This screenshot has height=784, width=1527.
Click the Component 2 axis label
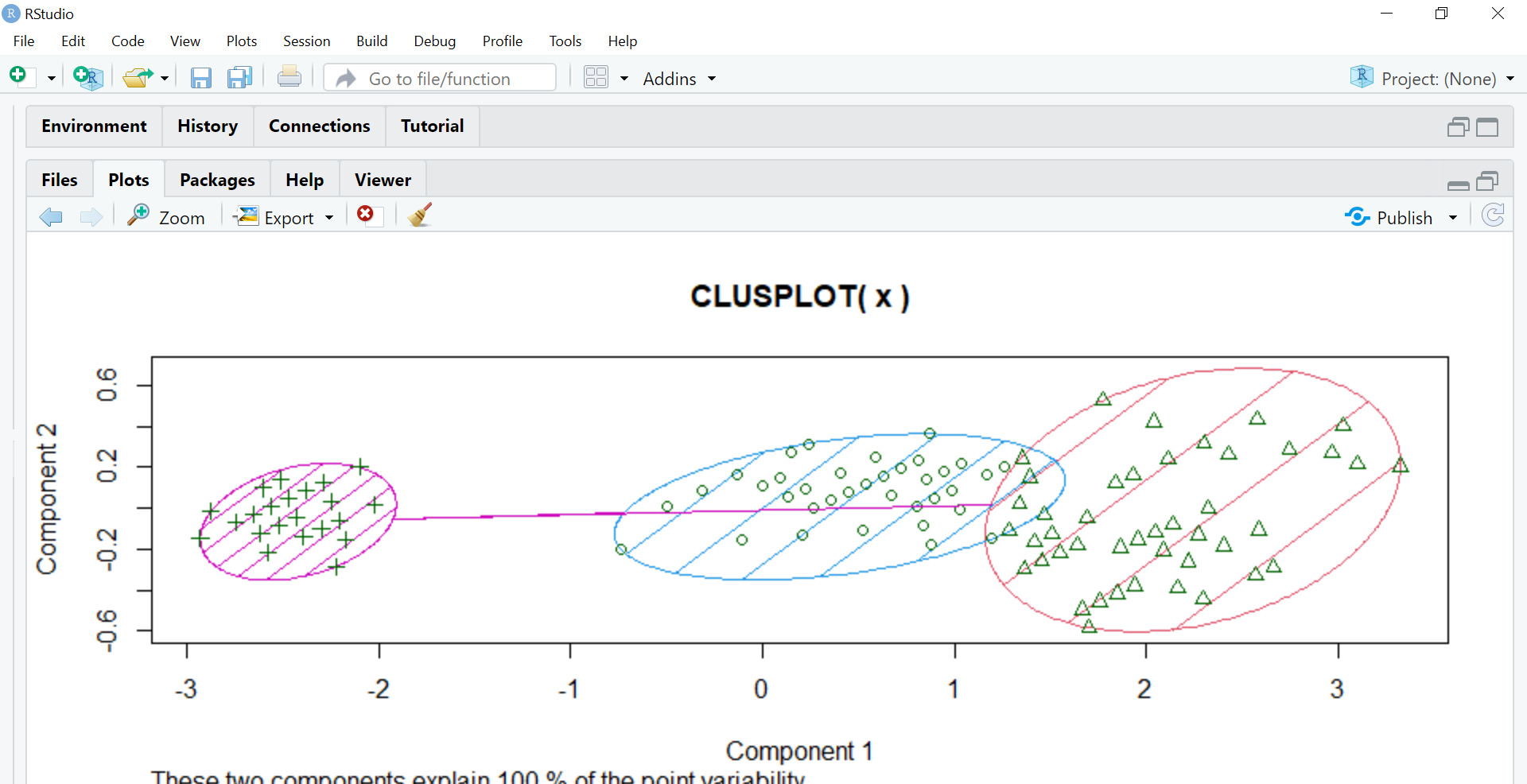pos(47,499)
